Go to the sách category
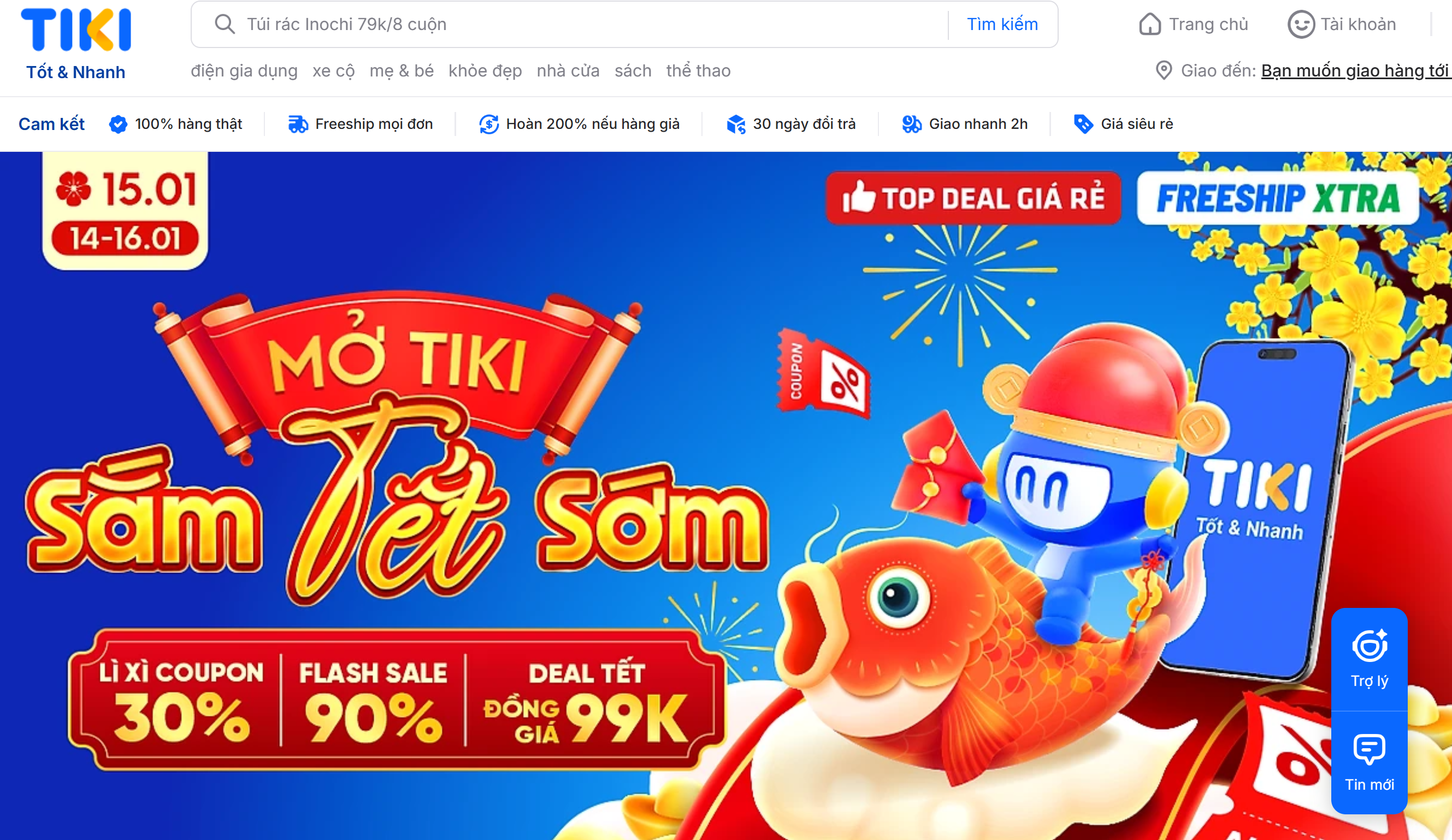This screenshot has height=840, width=1452. coord(633,70)
